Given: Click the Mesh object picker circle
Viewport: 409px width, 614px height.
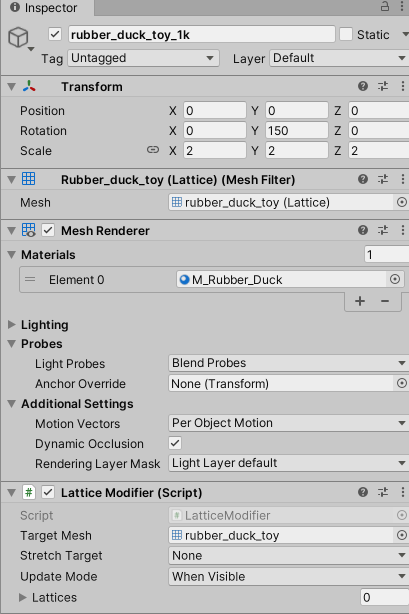Looking at the screenshot, I should [402, 202].
